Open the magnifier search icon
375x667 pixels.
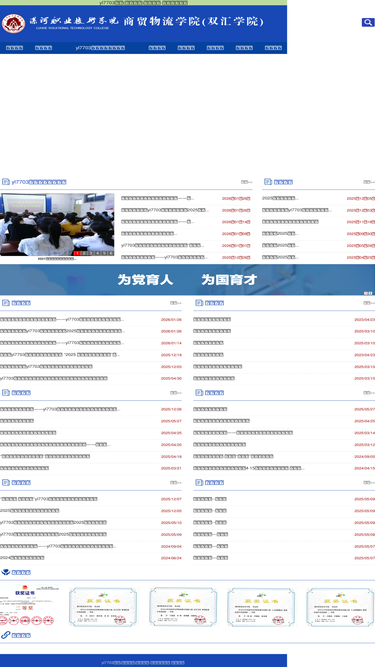coord(367,22)
